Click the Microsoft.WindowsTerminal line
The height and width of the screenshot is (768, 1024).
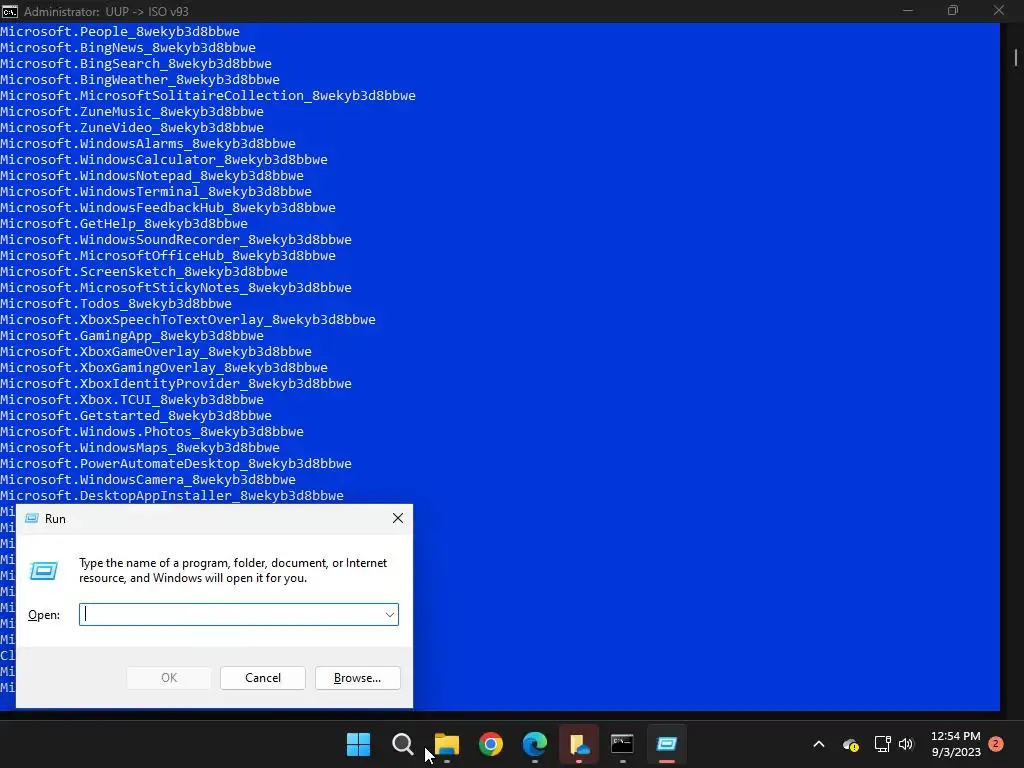(x=156, y=191)
